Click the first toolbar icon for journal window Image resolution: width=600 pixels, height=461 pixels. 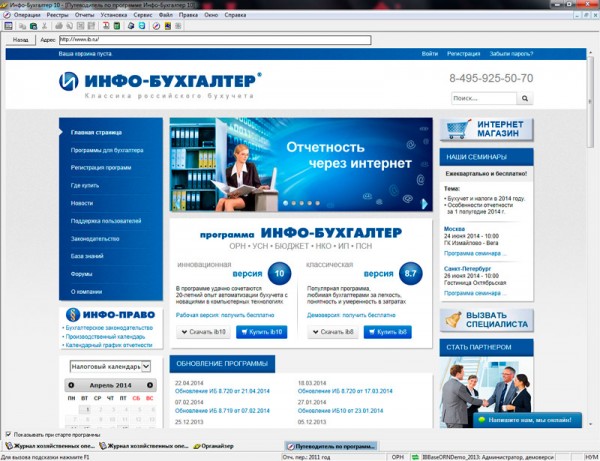point(8,26)
